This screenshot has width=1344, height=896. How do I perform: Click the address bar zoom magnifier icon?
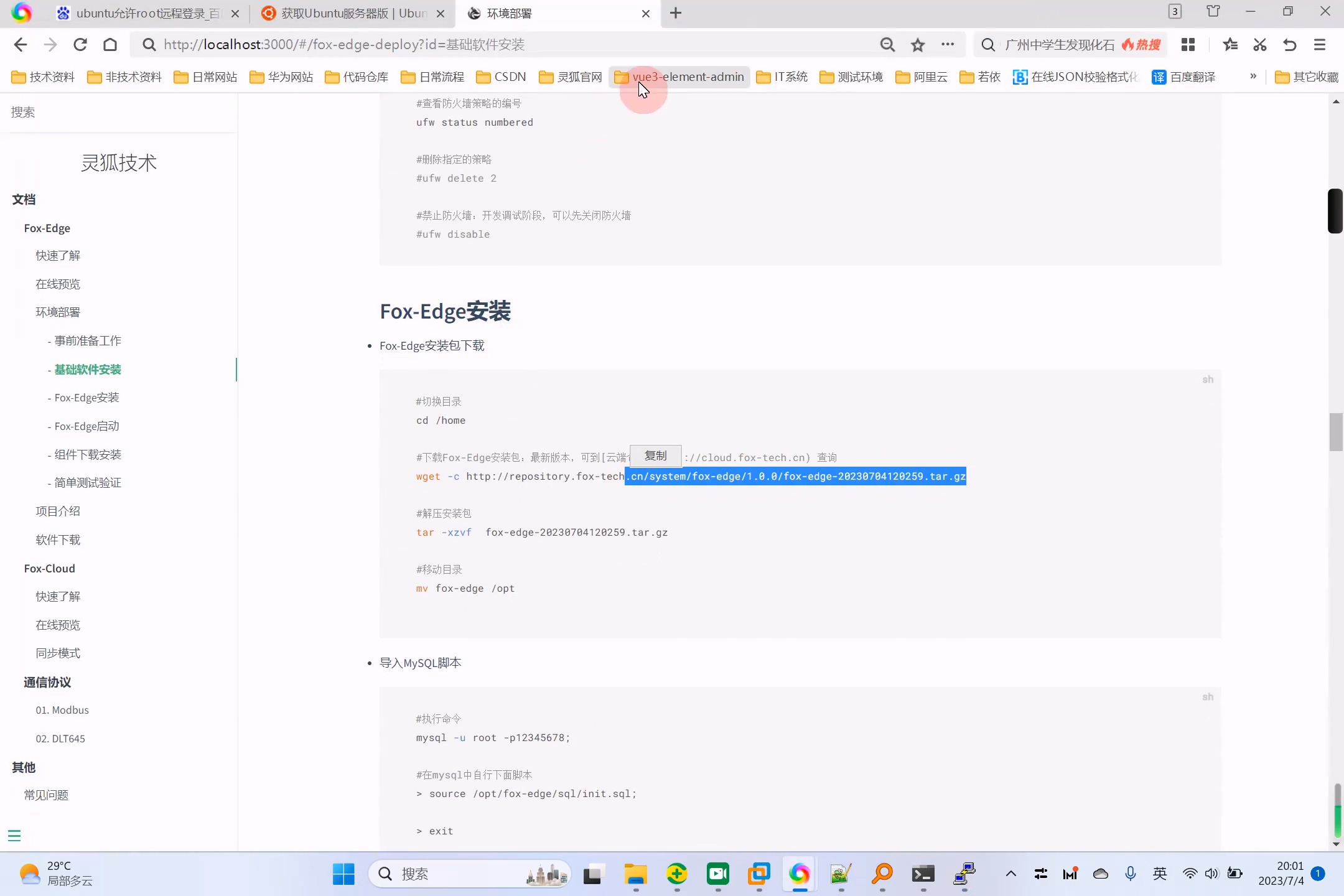tap(887, 45)
